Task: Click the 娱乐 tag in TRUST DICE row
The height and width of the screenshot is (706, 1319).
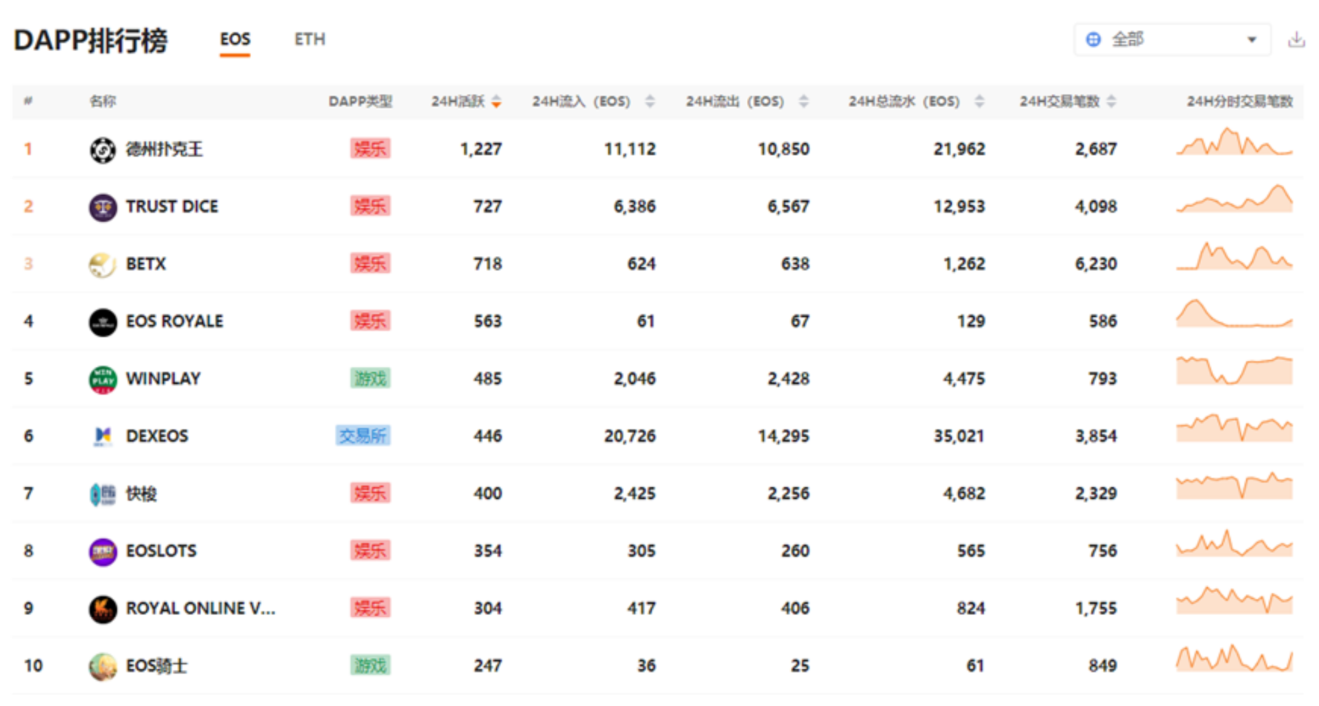Action: click(x=370, y=206)
